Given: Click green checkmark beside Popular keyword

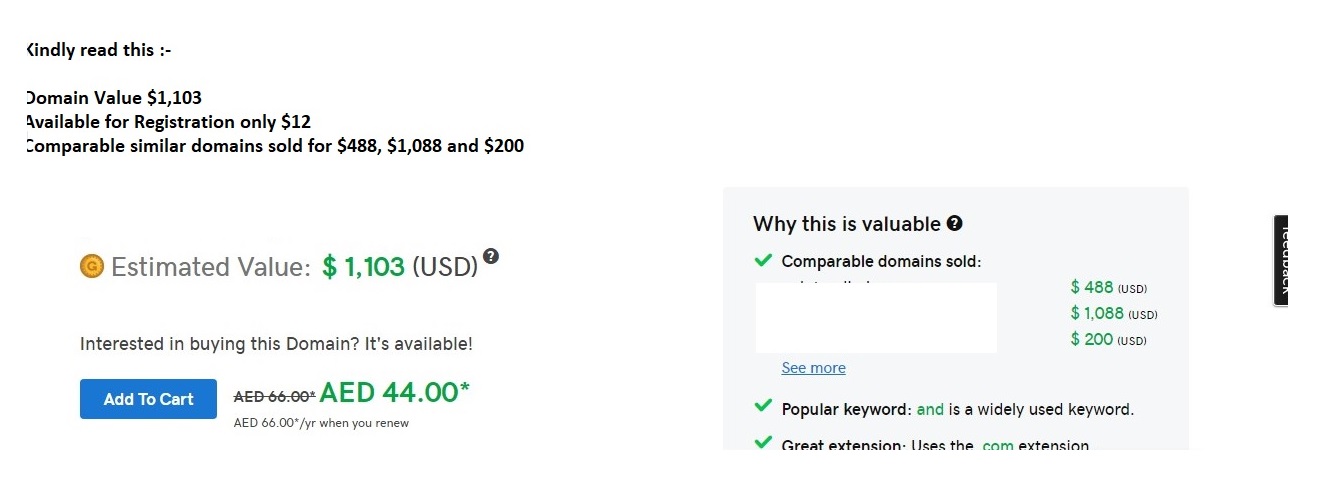Looking at the screenshot, I should 763,407.
